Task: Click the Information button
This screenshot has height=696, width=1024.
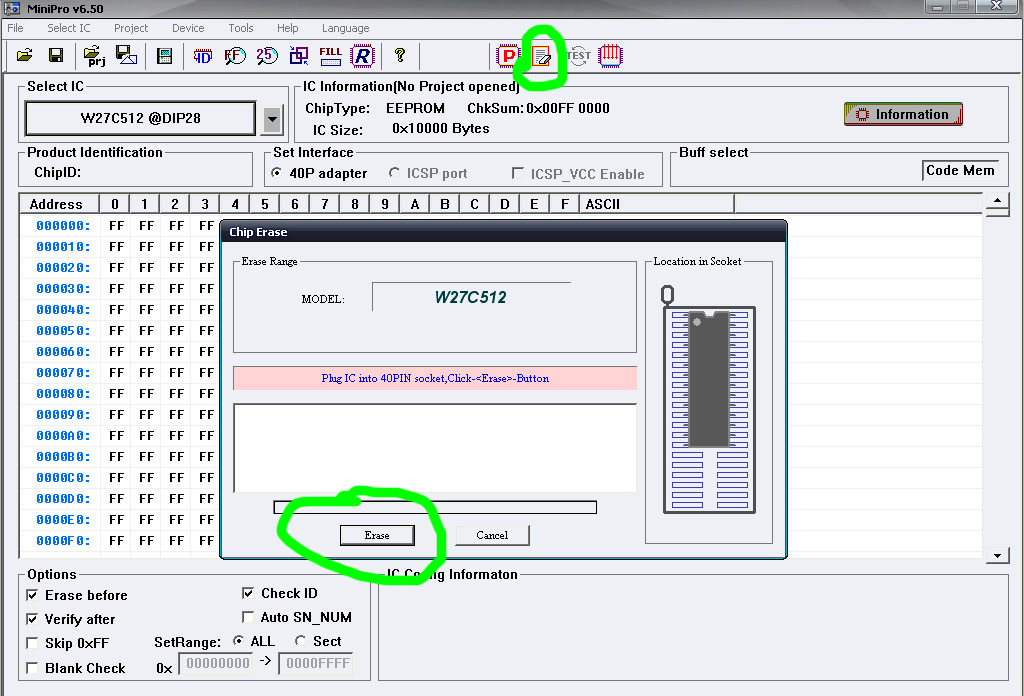Action: click(903, 114)
